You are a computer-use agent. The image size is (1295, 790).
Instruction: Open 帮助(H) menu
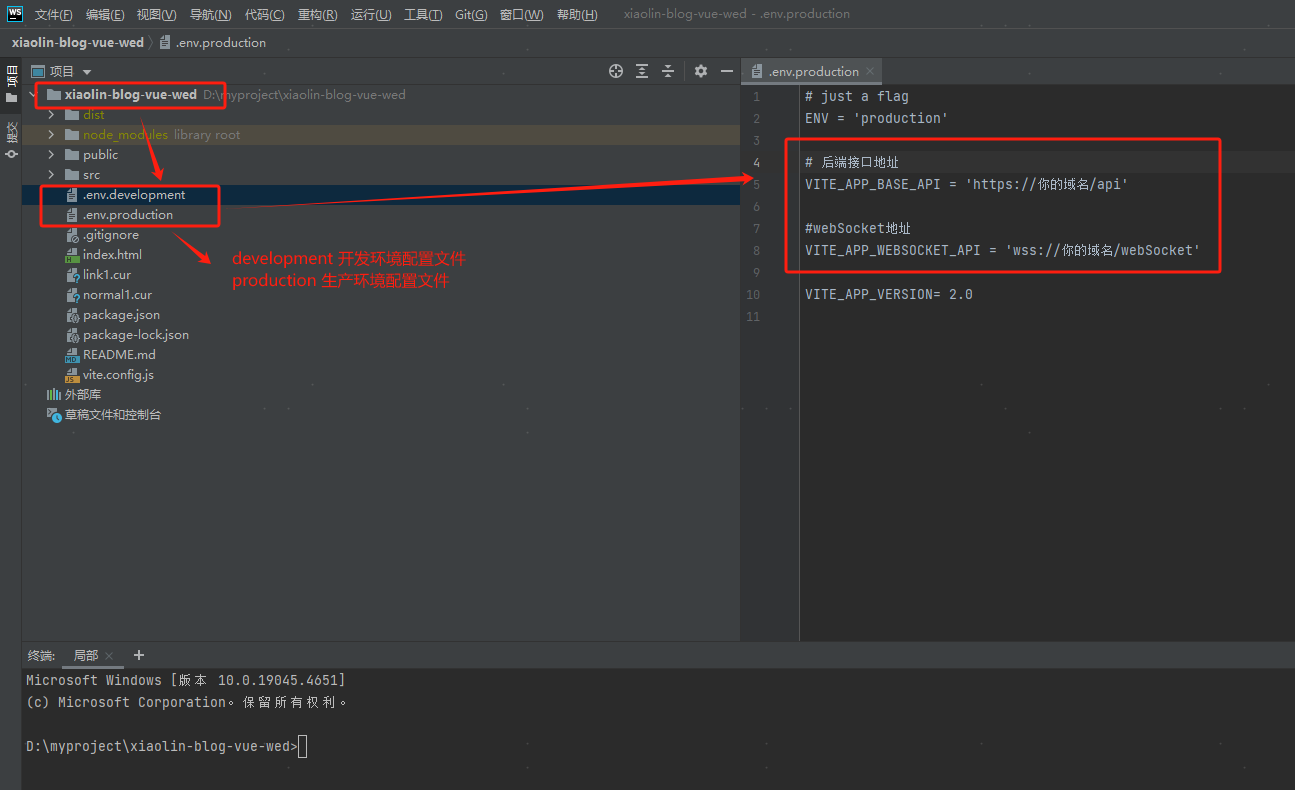(577, 14)
